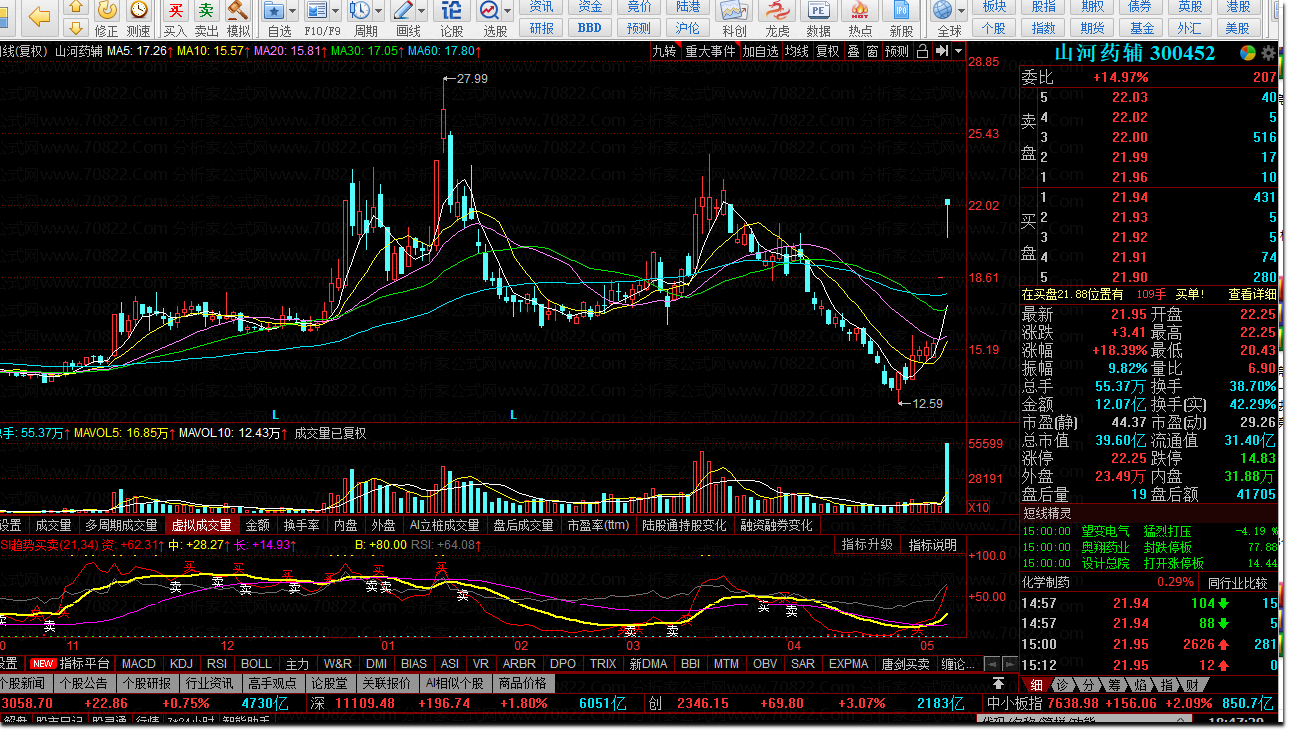Toggle 窗 window option in chart toolbar

click(x=872, y=52)
